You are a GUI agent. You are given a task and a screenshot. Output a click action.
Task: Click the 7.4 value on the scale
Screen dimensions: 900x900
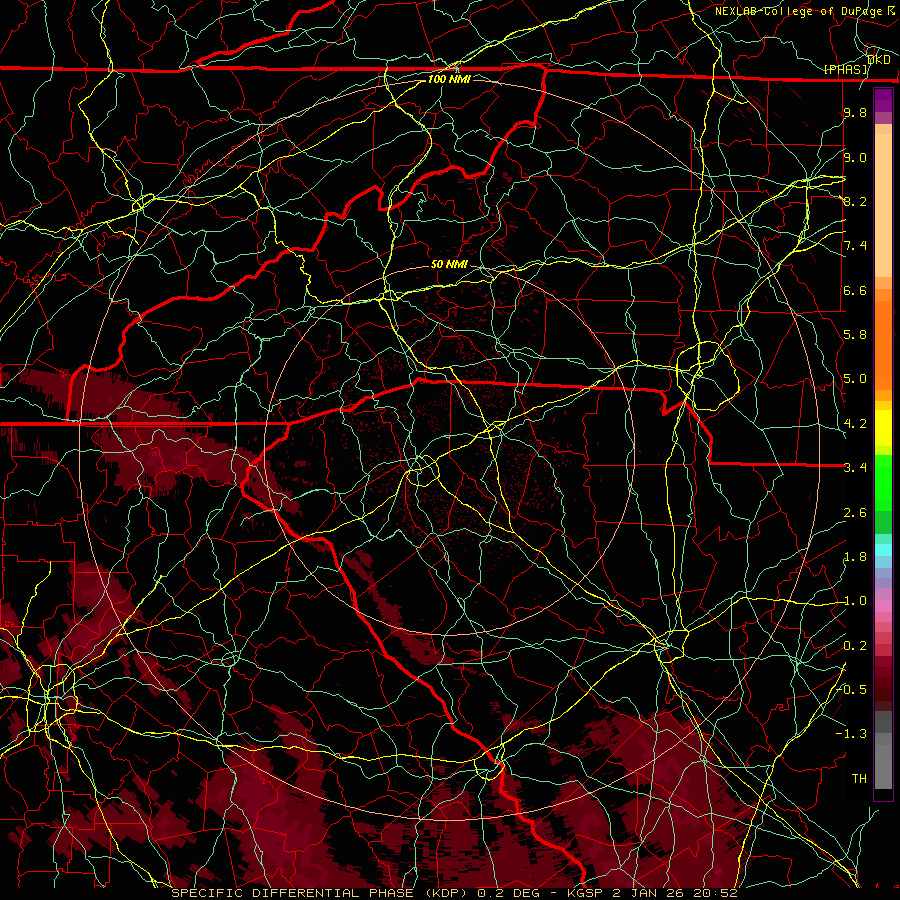point(855,246)
